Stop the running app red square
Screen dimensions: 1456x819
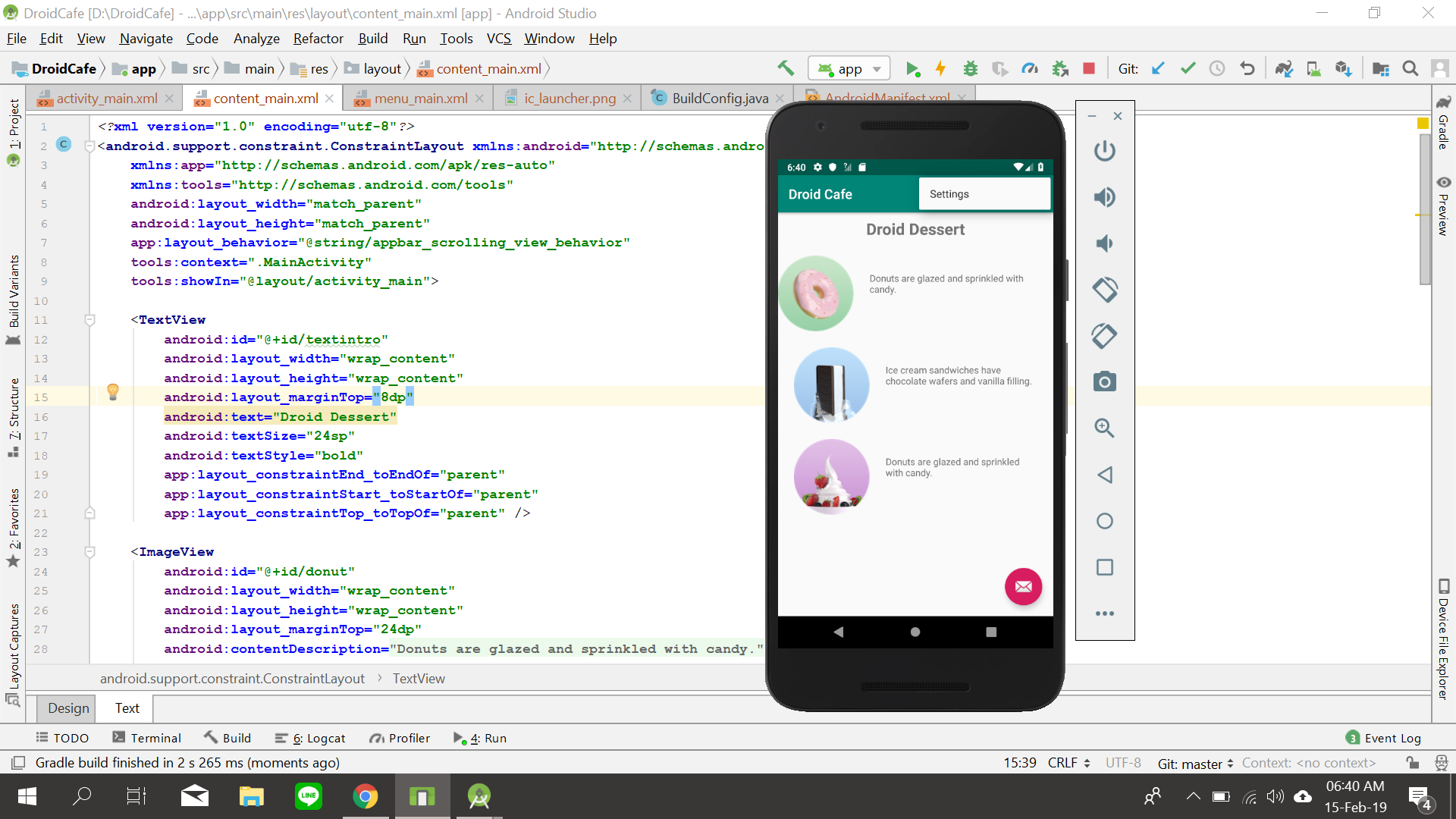[x=1089, y=69]
